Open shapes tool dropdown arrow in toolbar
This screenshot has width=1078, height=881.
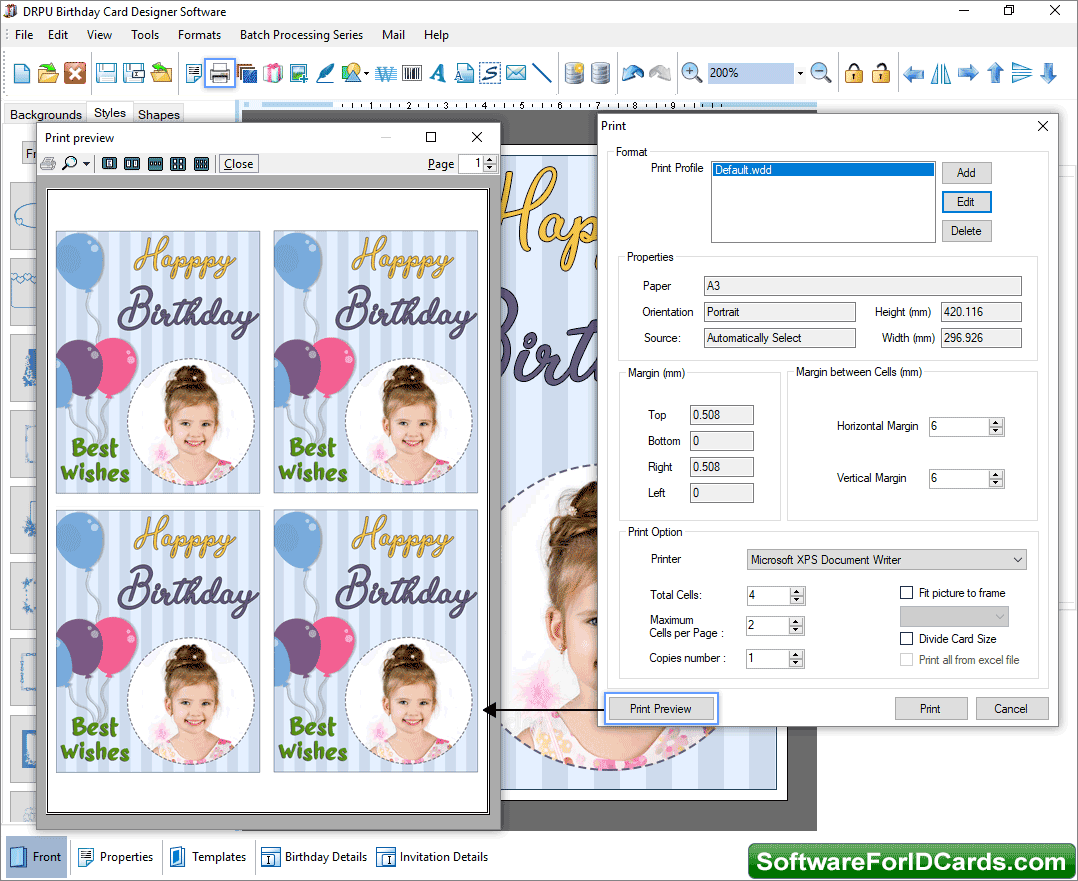click(366, 73)
